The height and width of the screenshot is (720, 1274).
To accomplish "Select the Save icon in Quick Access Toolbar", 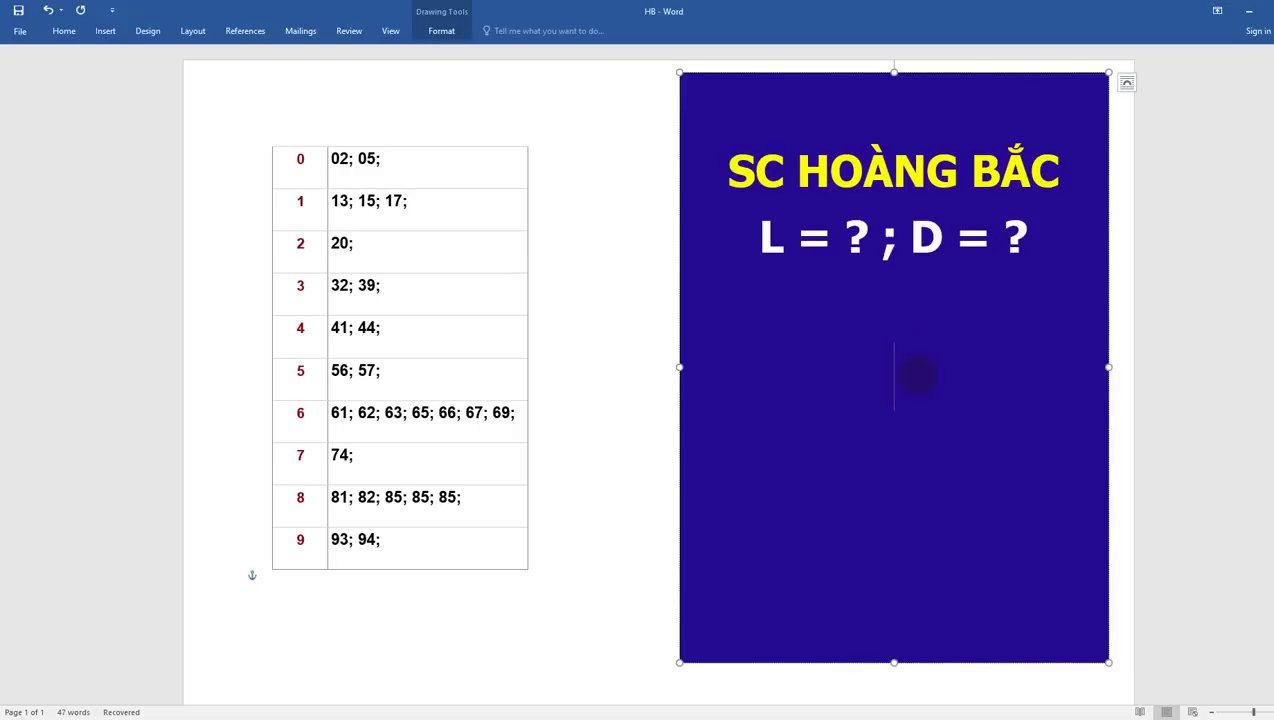I will (x=18, y=10).
